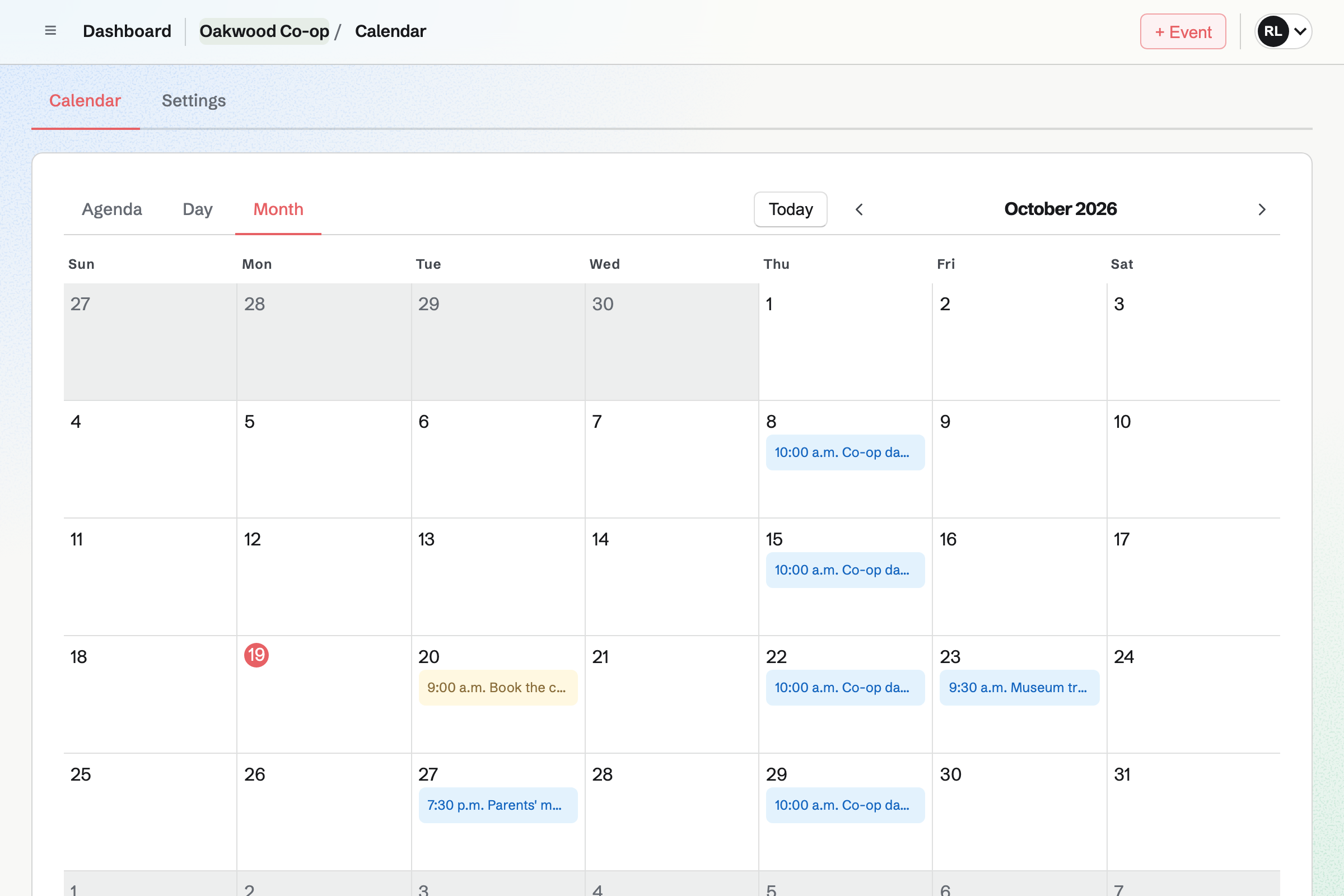Switch to Day view
The height and width of the screenshot is (896, 1344).
pos(198,209)
